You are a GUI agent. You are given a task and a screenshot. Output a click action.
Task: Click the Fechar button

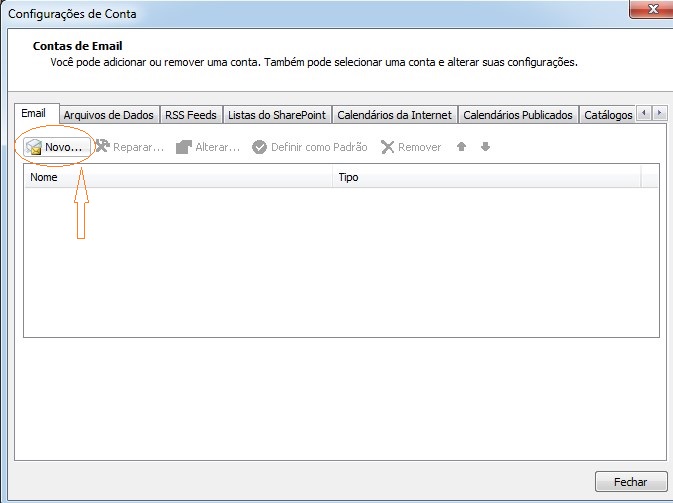coord(631,482)
